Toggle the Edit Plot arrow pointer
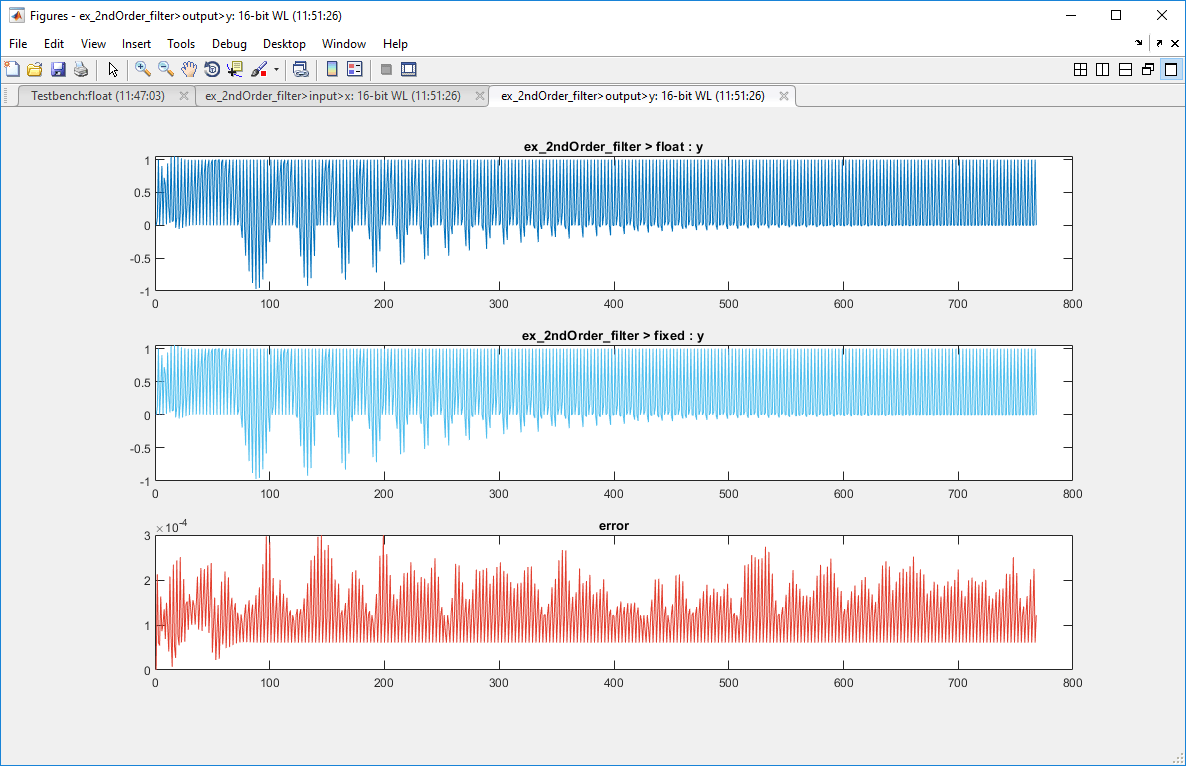Image resolution: width=1186 pixels, height=766 pixels. pyautogui.click(x=113, y=69)
